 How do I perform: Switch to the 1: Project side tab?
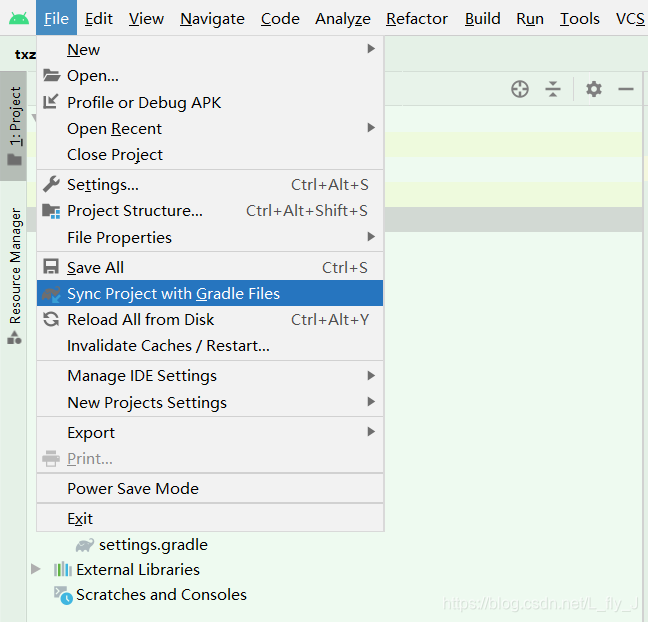14,126
